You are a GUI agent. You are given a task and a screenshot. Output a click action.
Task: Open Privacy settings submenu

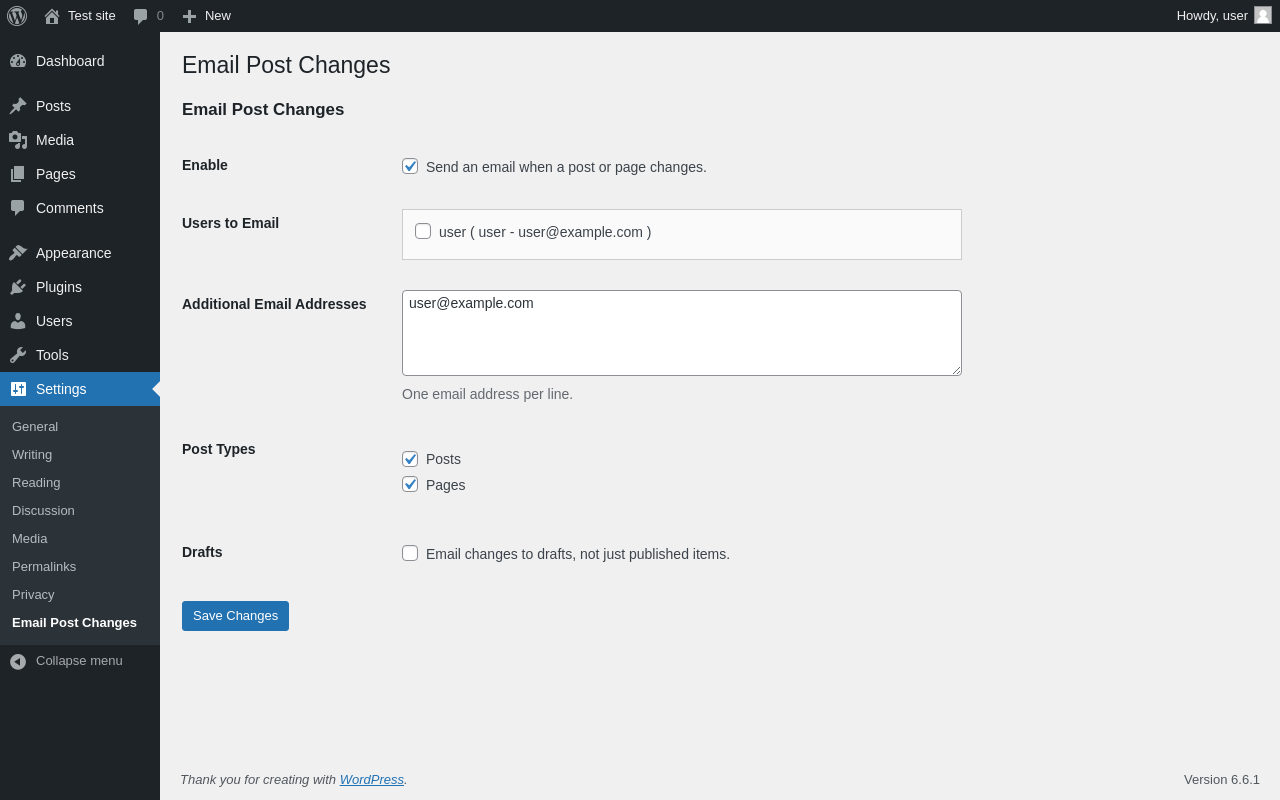point(33,595)
